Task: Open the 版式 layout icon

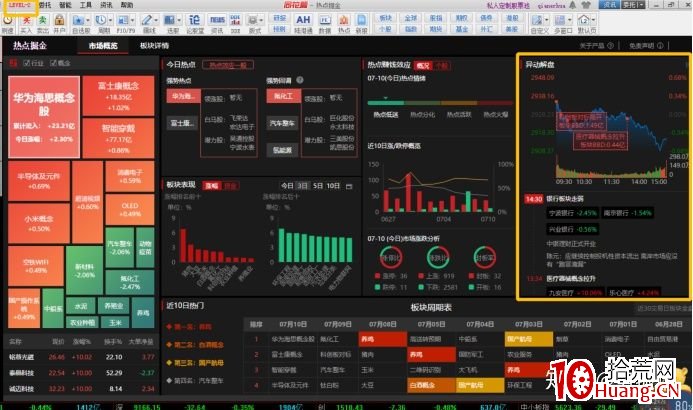Action: click(252, 20)
